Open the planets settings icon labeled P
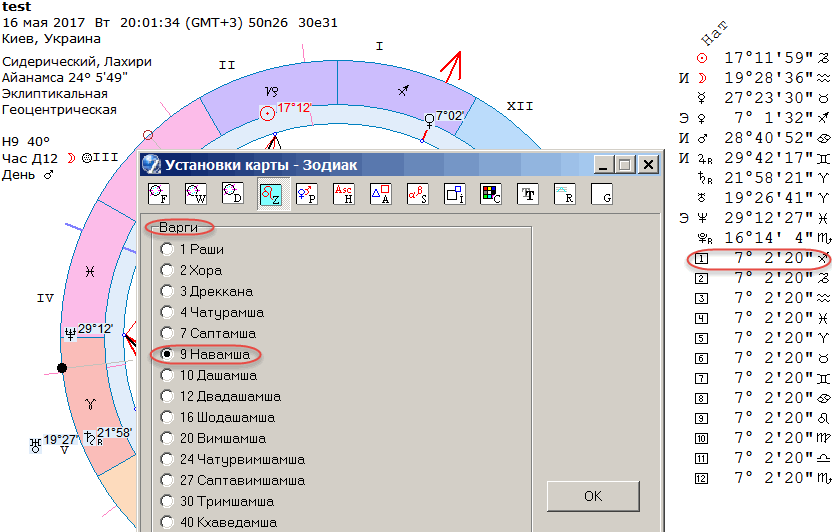The image size is (832, 532). coord(307,194)
